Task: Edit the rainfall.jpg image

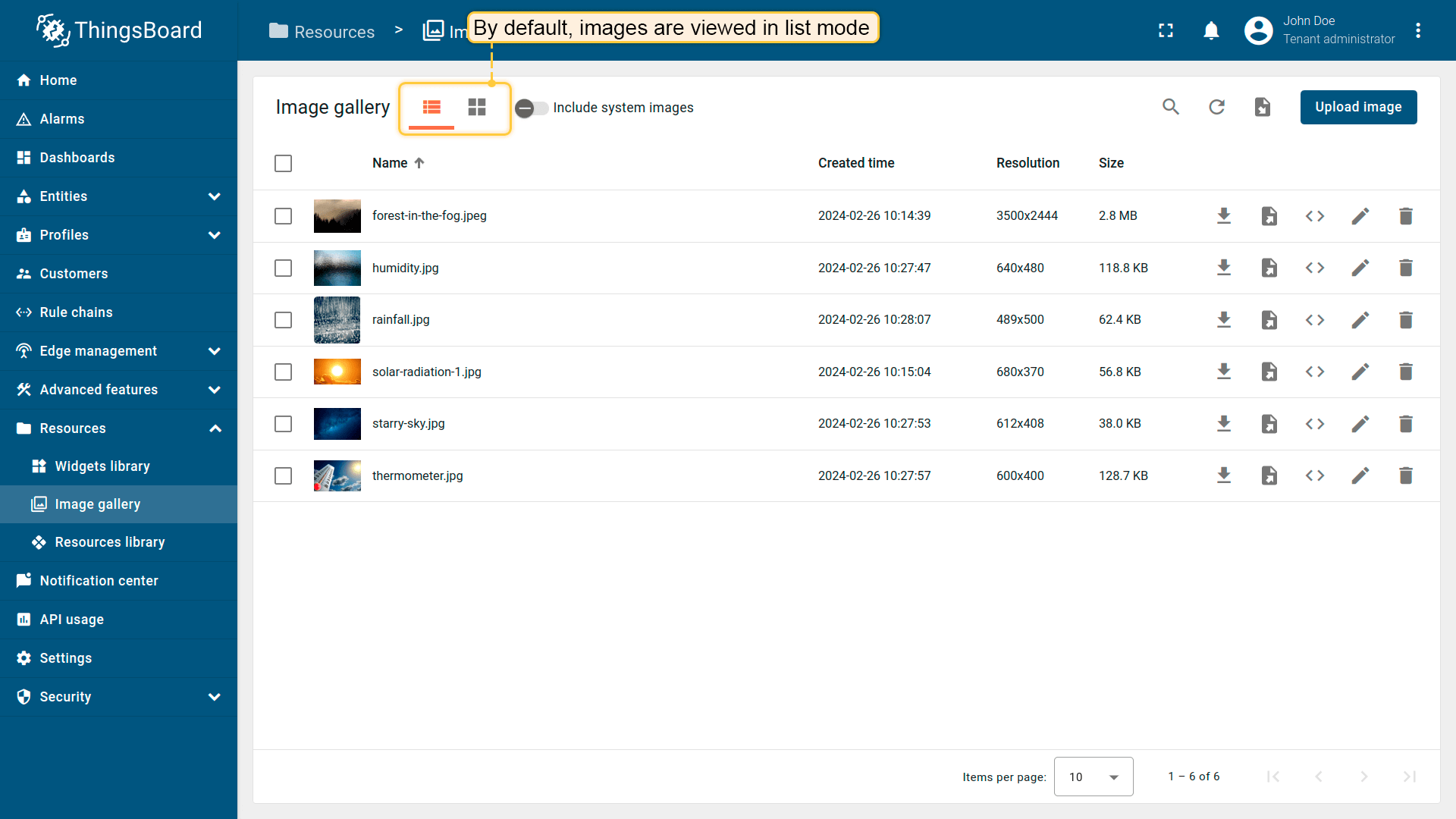Action: pyautogui.click(x=1360, y=320)
